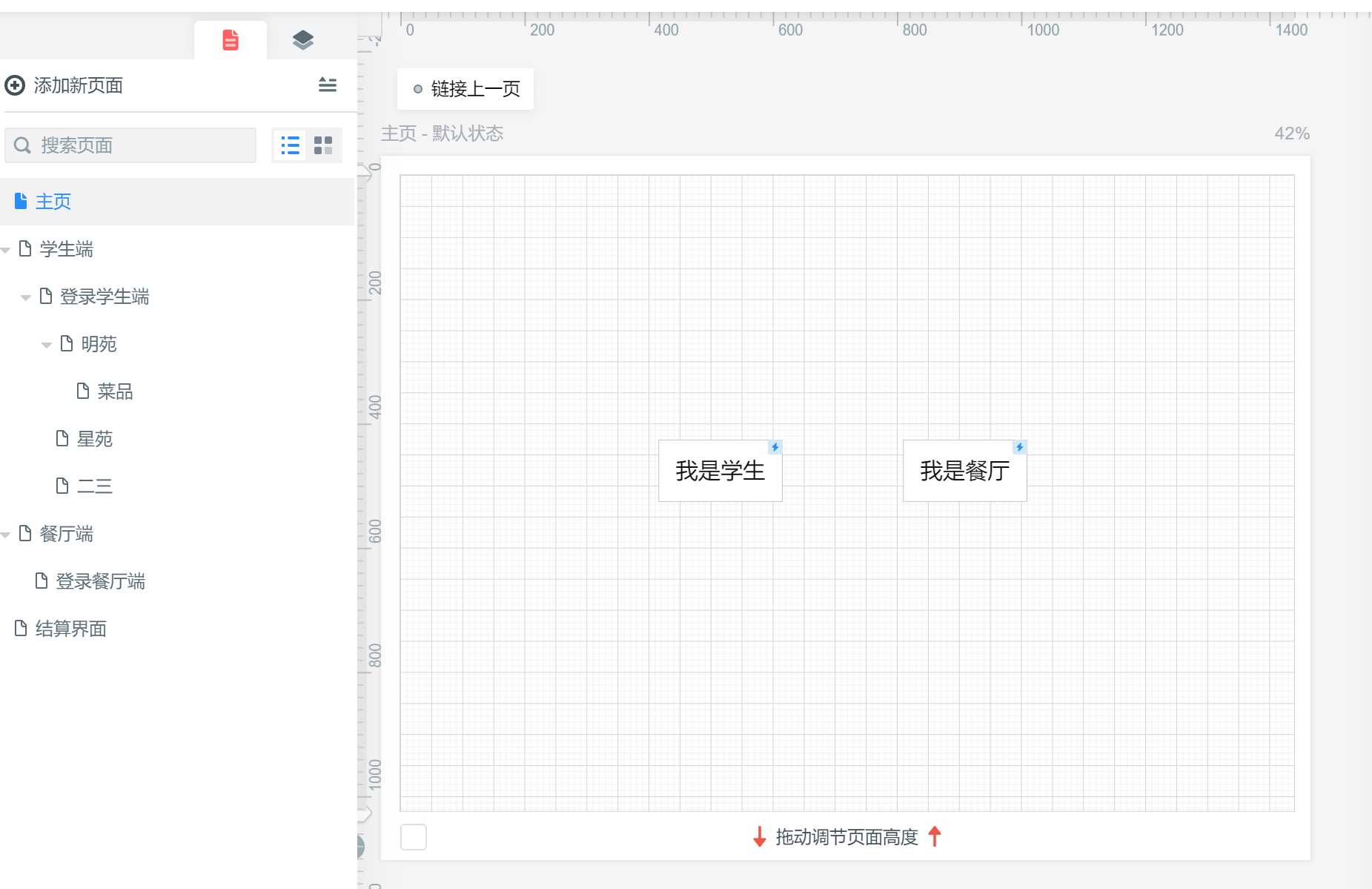Viewport: 1372px width, 889px height.
Task: Click the vertical ruler top guide marker
Action: pyautogui.click(x=364, y=173)
